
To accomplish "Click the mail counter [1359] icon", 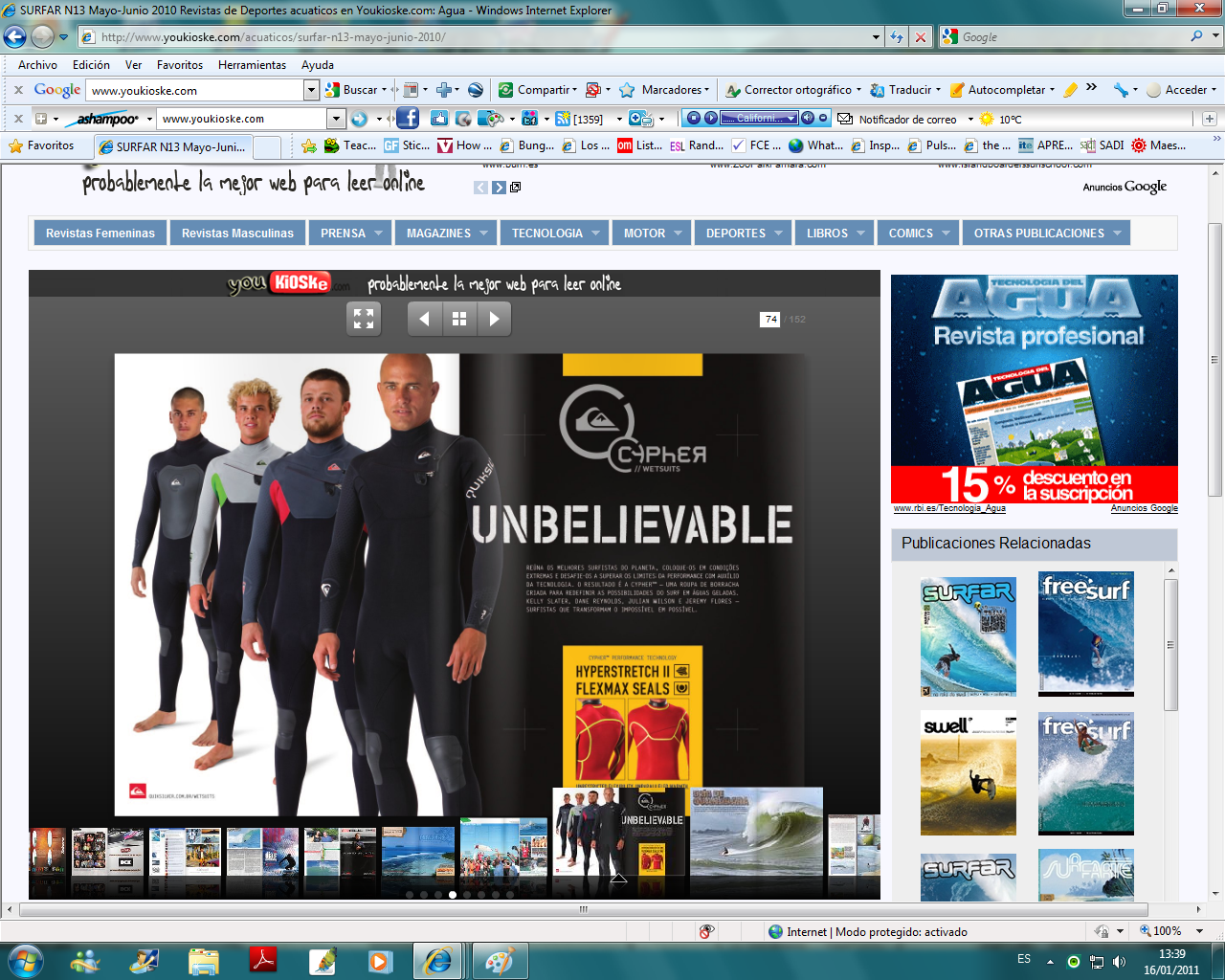I will (563, 119).
